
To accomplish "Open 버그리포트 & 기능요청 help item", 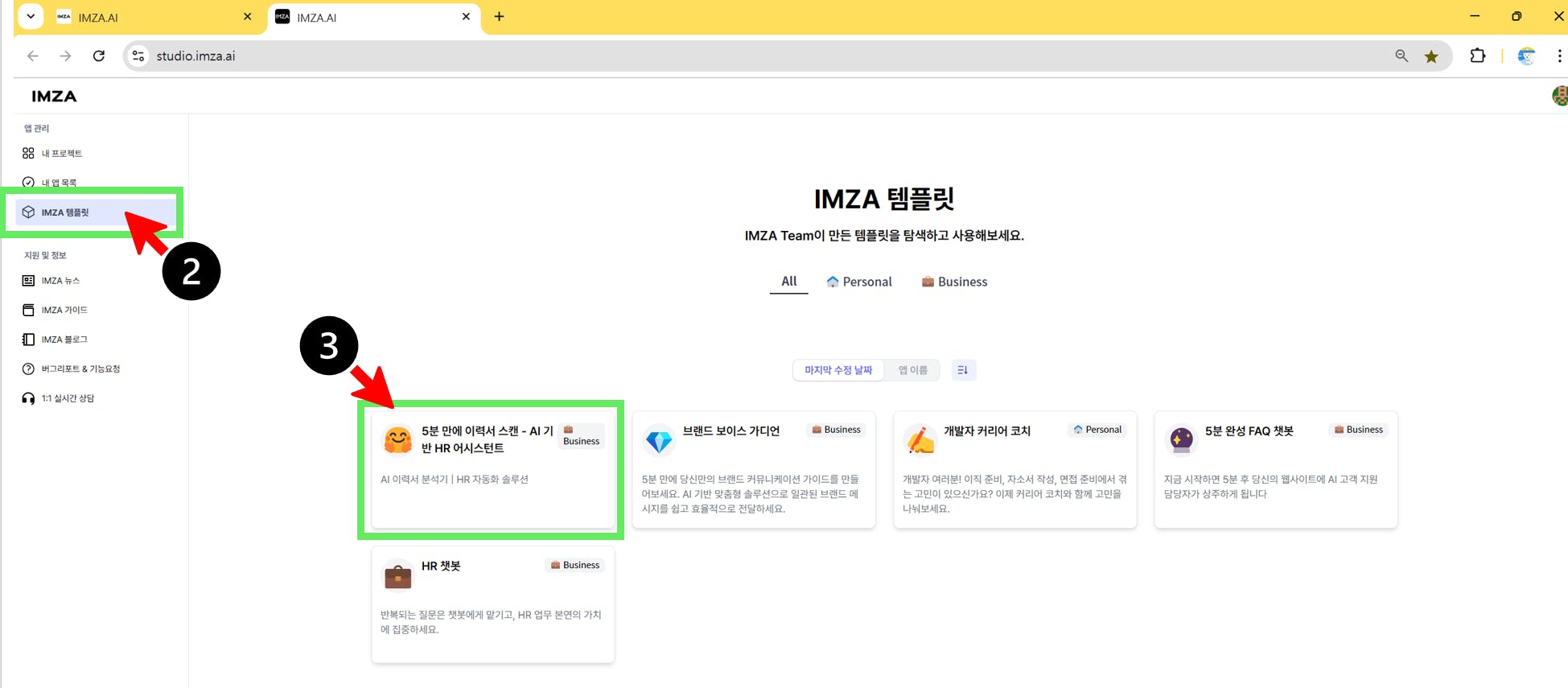I will [80, 369].
